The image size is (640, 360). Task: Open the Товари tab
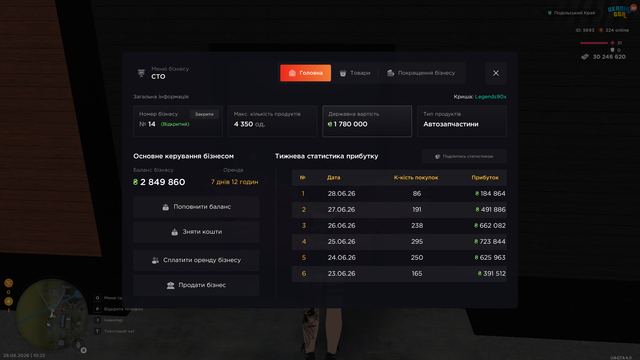pos(355,73)
